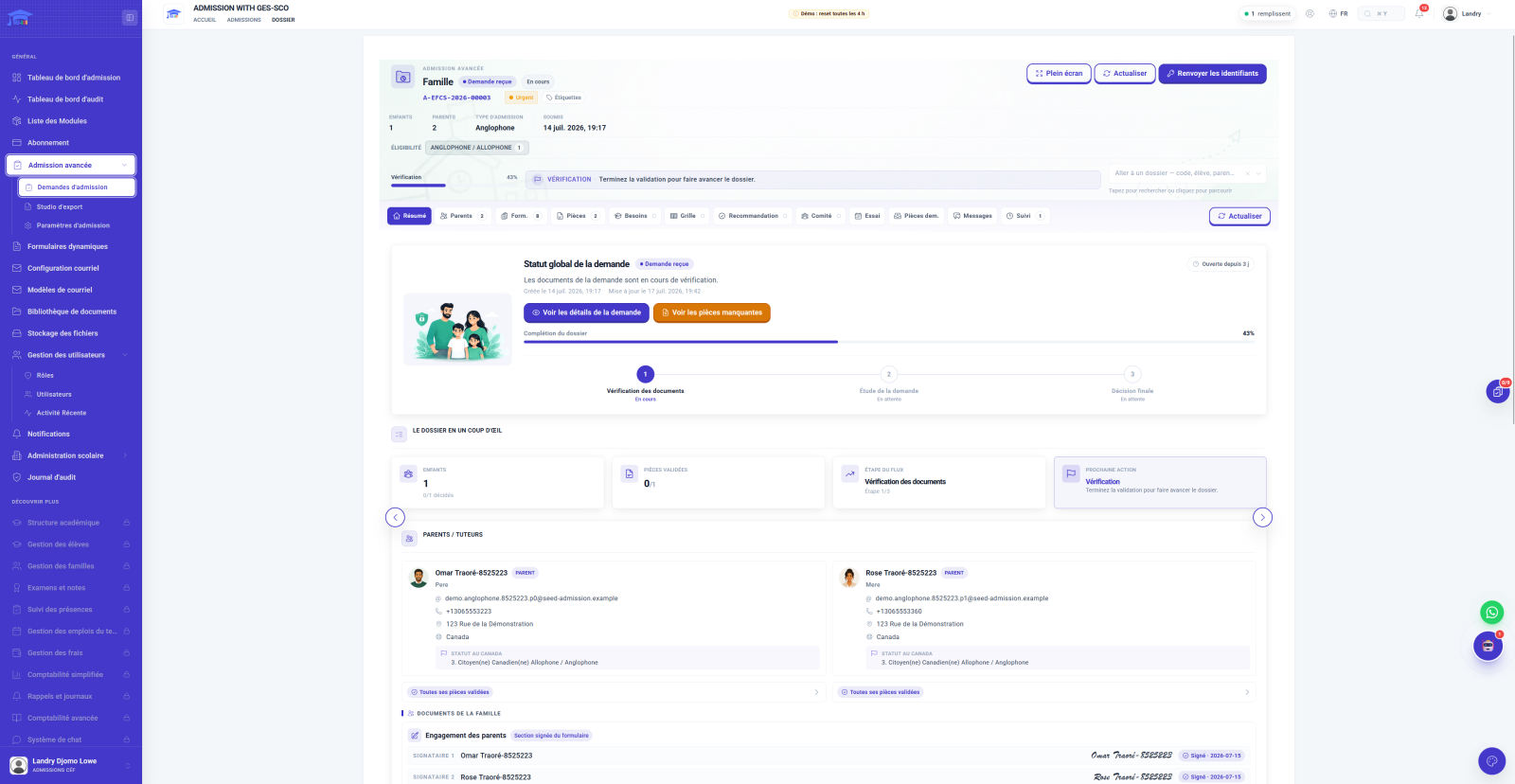The image size is (1515, 784).
Task: Open Formulaires dynamiques in sidebar
Action: pos(71,246)
